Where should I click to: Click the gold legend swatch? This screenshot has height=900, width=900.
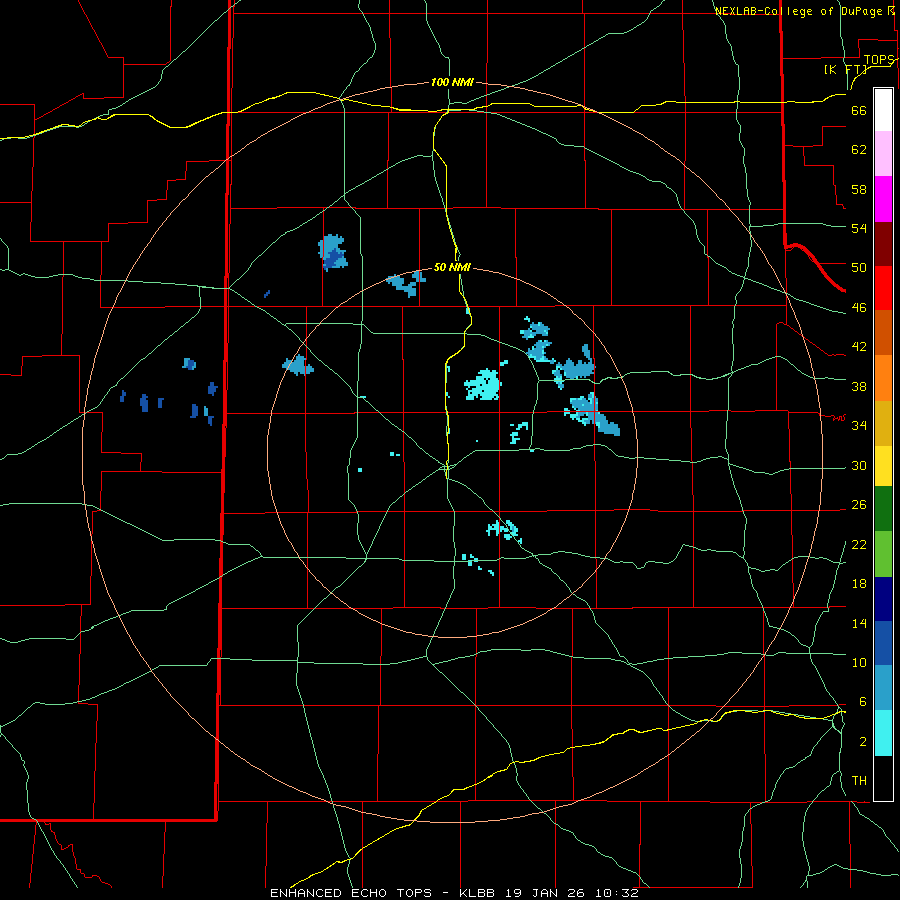coord(883,424)
